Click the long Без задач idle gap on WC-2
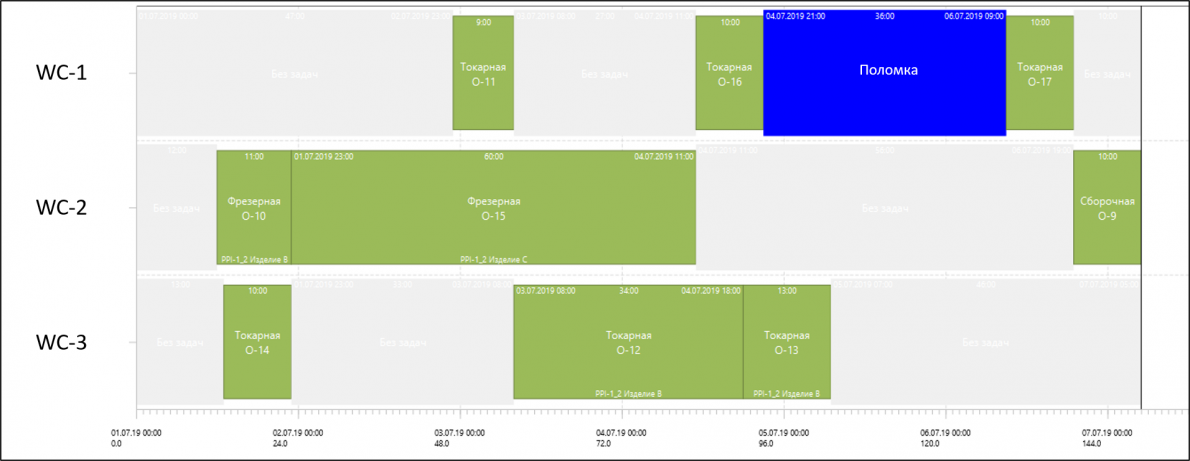Image resolution: width=1190 pixels, height=461 pixels. [885, 207]
